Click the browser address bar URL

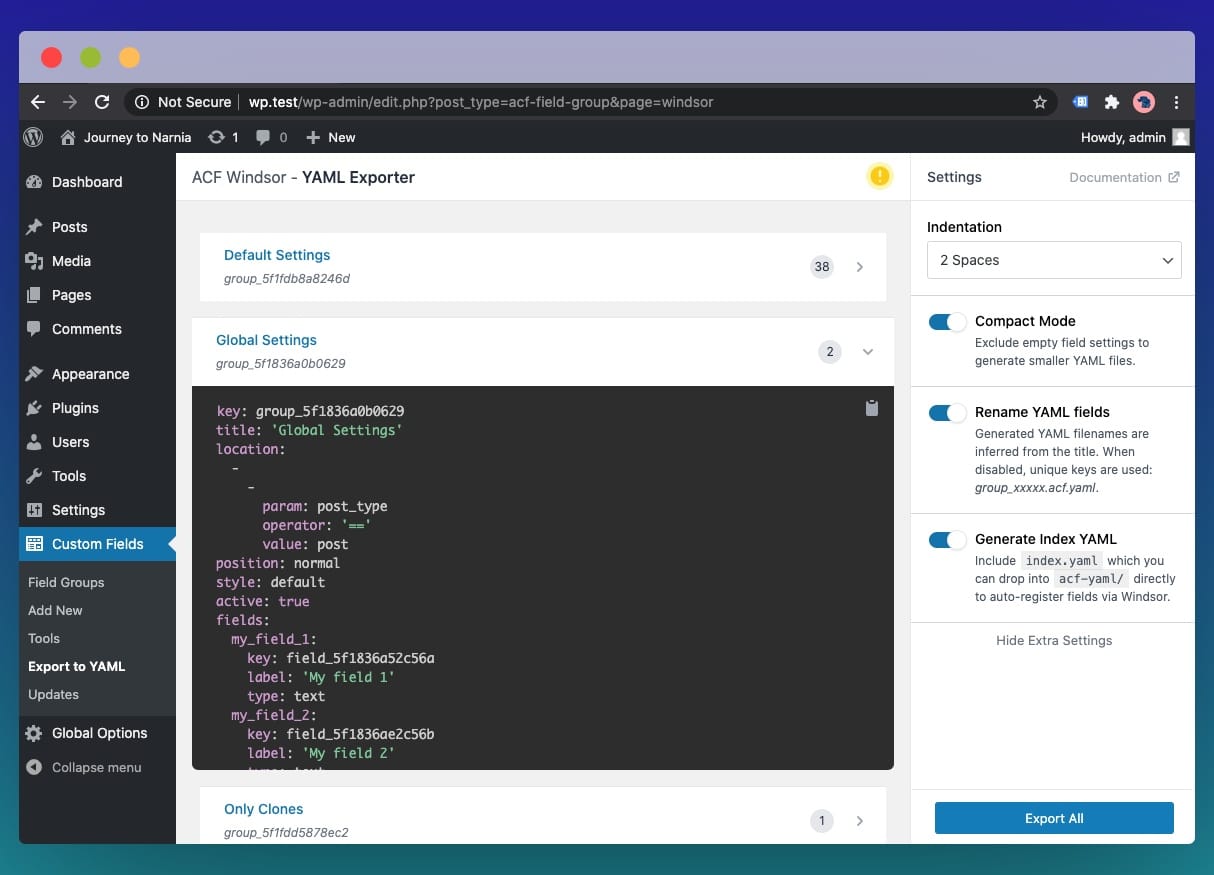[481, 102]
